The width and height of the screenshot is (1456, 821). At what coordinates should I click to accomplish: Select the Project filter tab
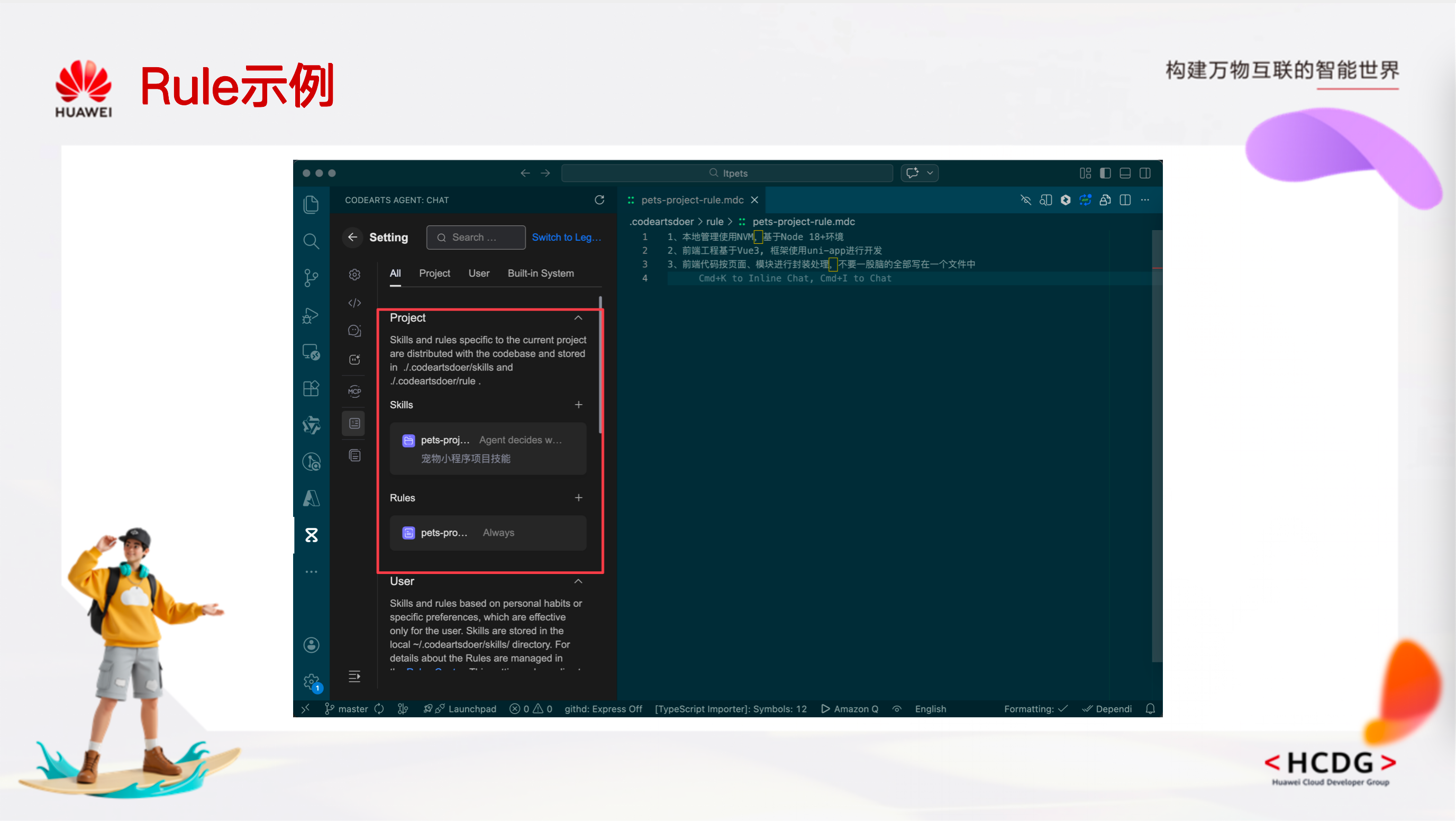click(x=434, y=273)
